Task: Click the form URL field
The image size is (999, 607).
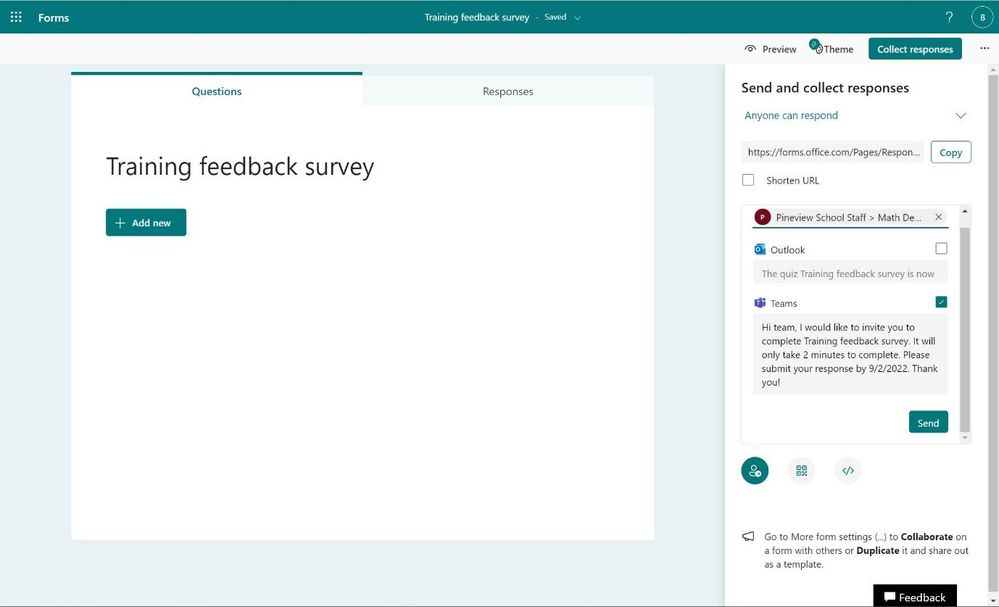Action: coord(833,152)
